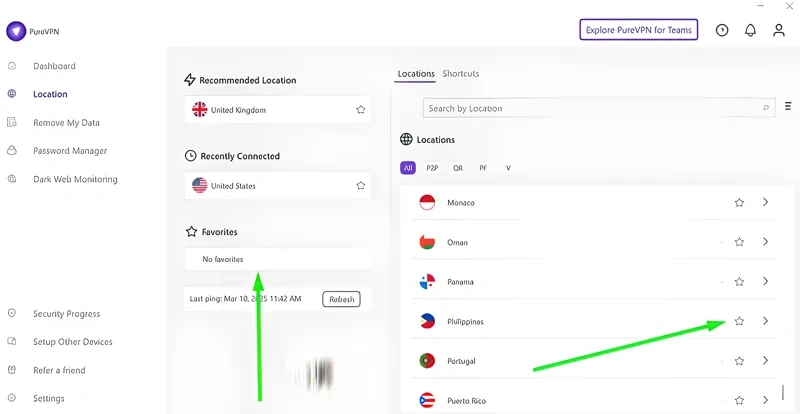Click the Philippines flag icon
This screenshot has width=800, height=414.
[x=427, y=321]
